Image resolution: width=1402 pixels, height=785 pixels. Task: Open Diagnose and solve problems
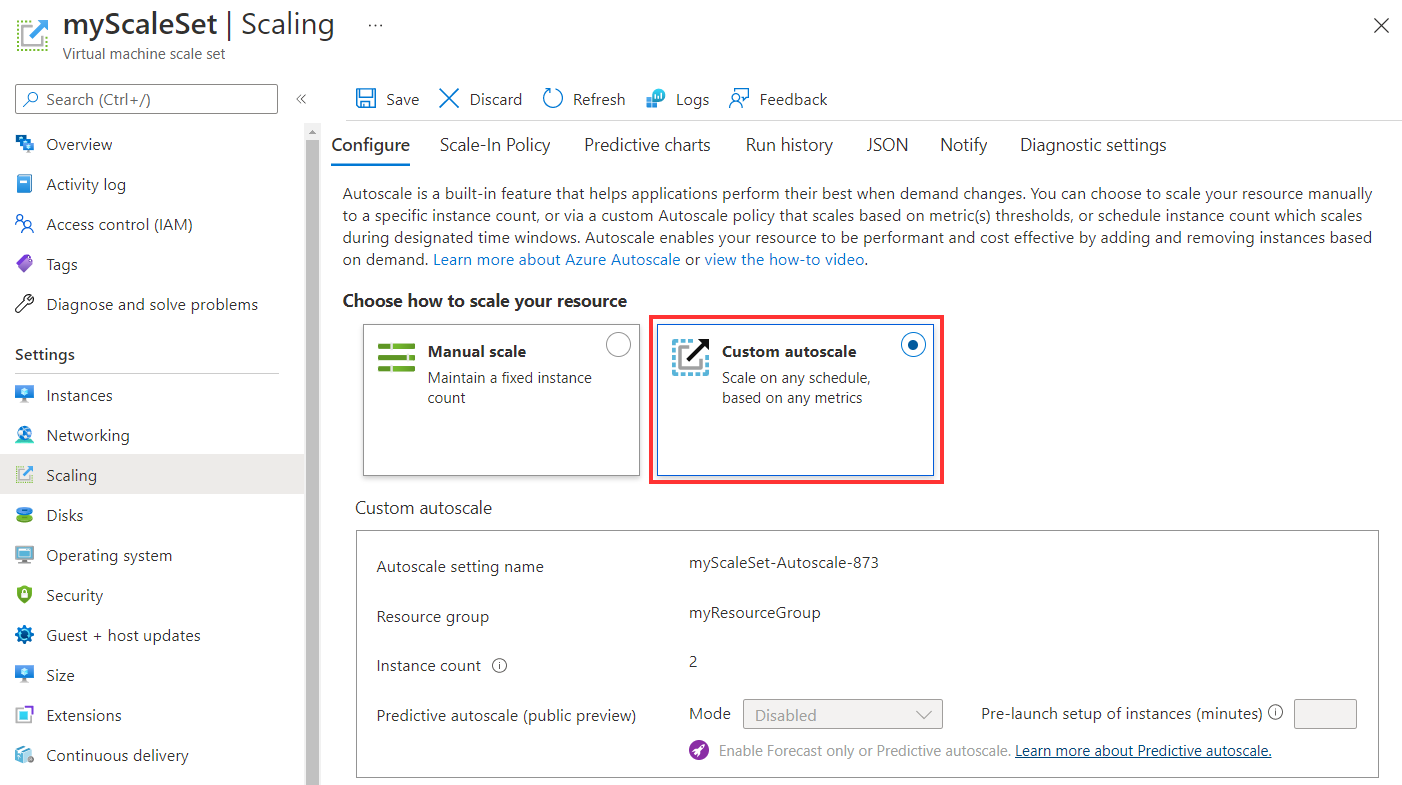tap(152, 304)
